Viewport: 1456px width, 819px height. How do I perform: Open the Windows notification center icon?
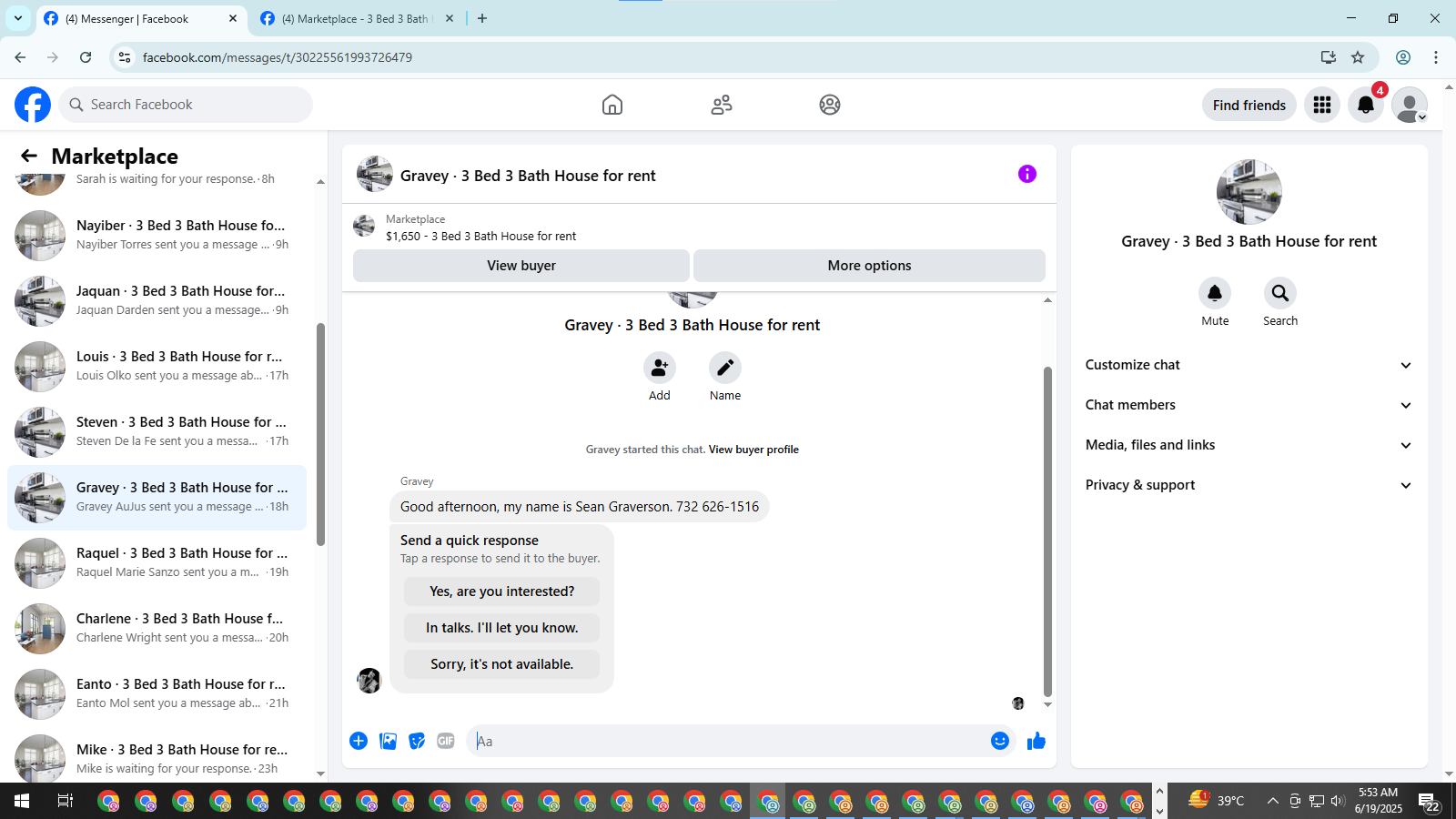click(1429, 801)
